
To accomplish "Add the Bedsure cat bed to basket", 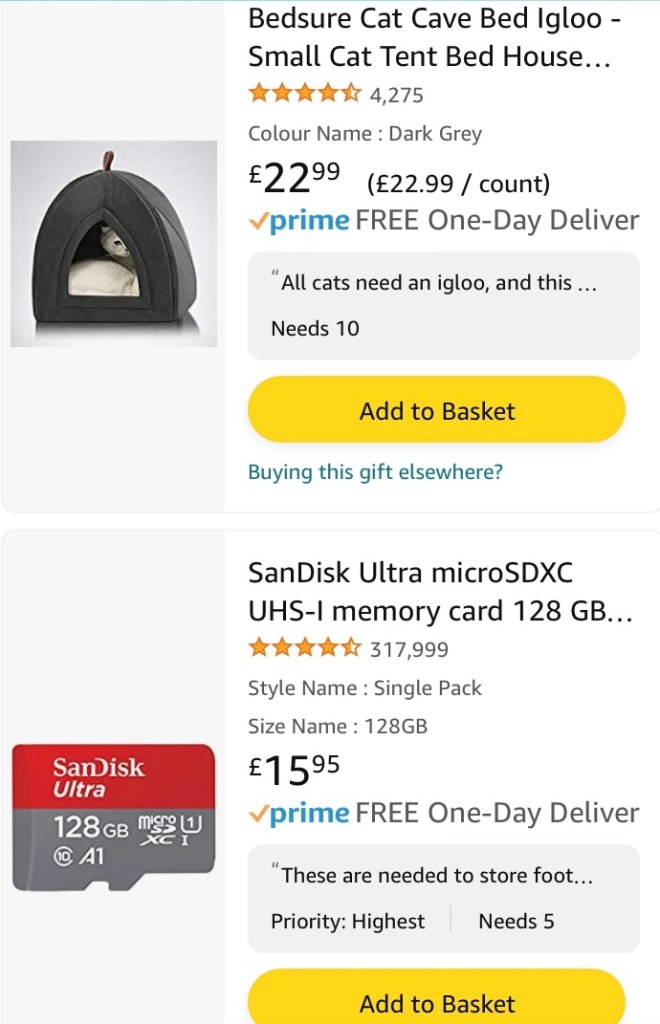I will (437, 410).
